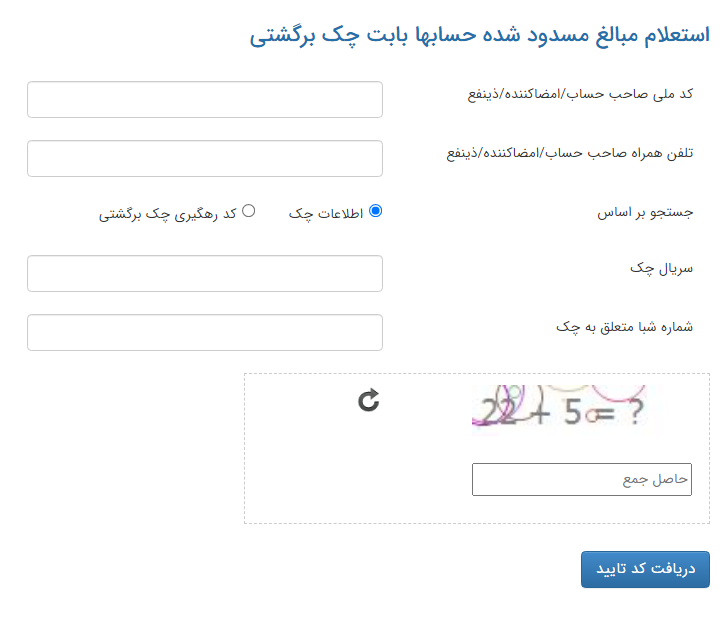
Task: Click the 'حاصل جمع' captcha answer field
Action: coord(582,479)
